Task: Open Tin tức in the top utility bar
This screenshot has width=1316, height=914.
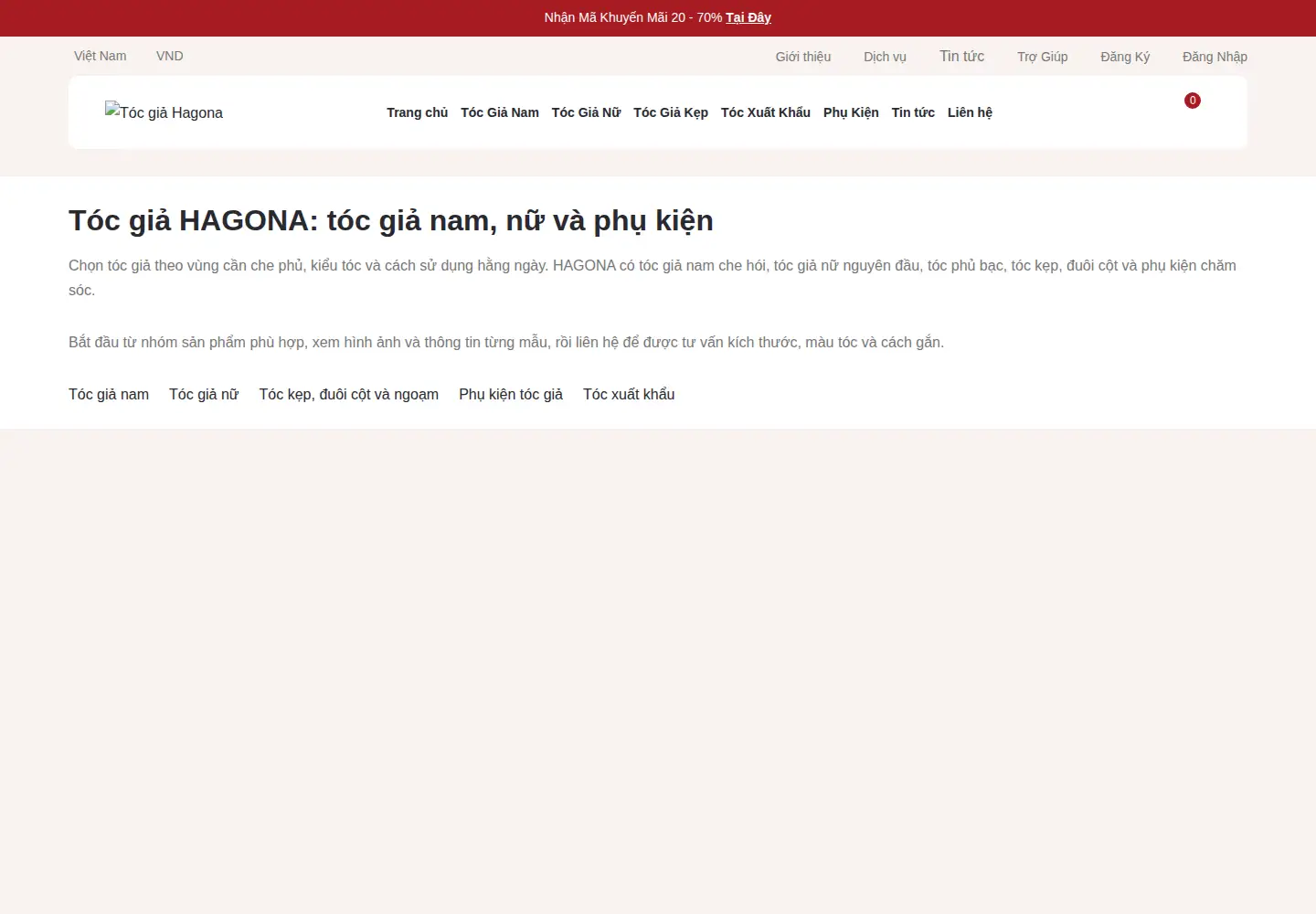Action: [x=961, y=56]
